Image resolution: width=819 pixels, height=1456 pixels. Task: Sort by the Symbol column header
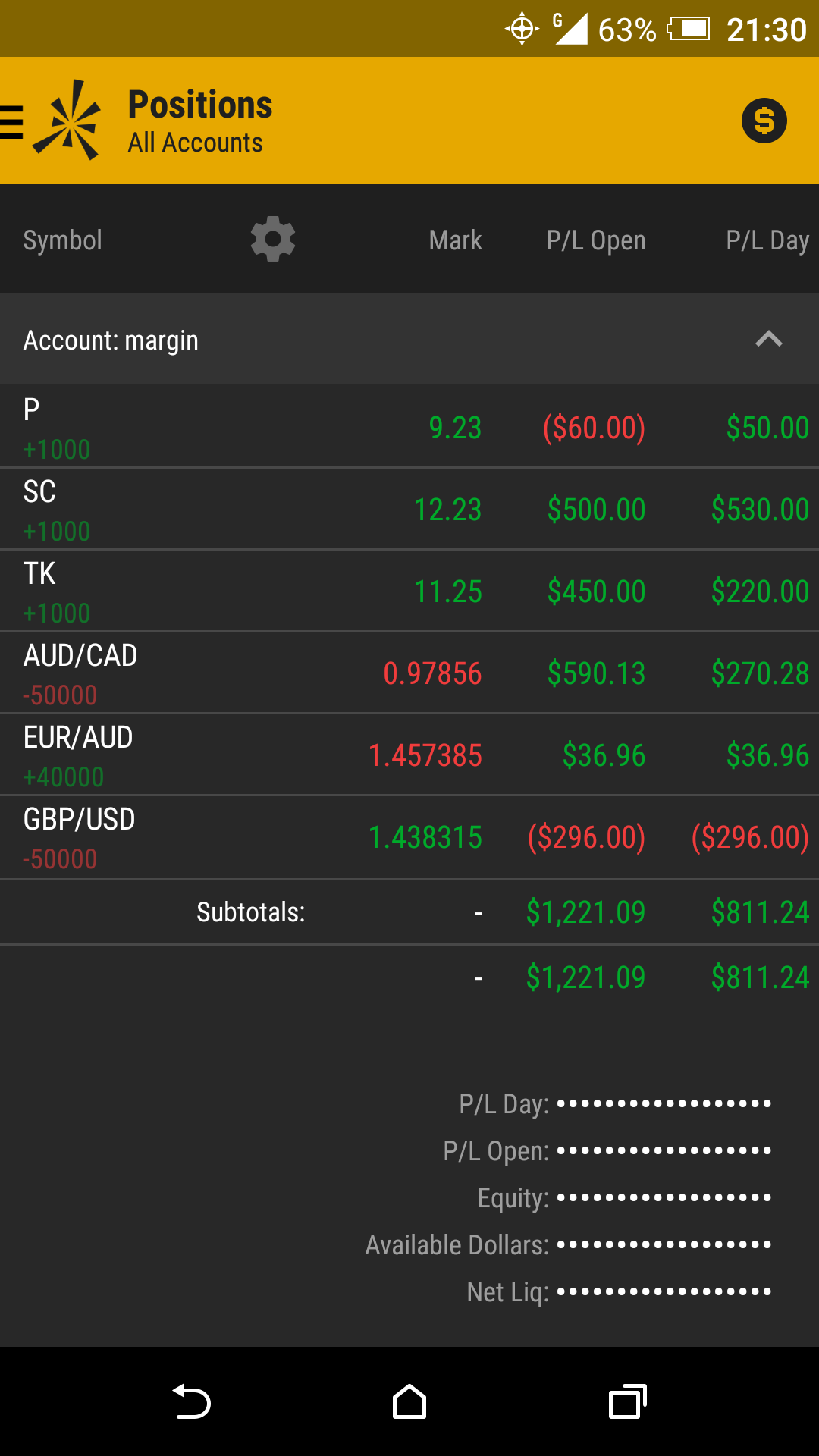tap(62, 240)
